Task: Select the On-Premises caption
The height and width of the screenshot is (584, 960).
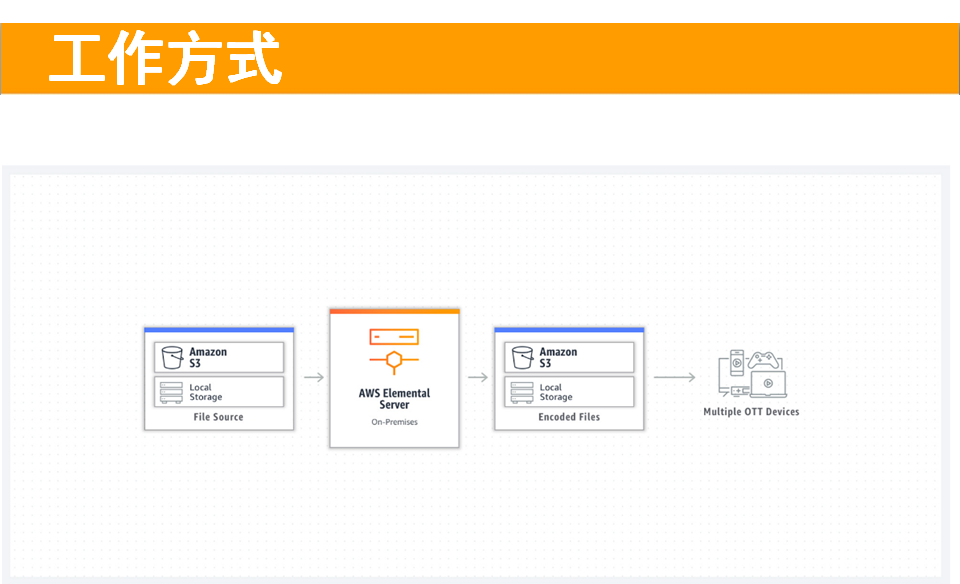Action: pos(394,422)
